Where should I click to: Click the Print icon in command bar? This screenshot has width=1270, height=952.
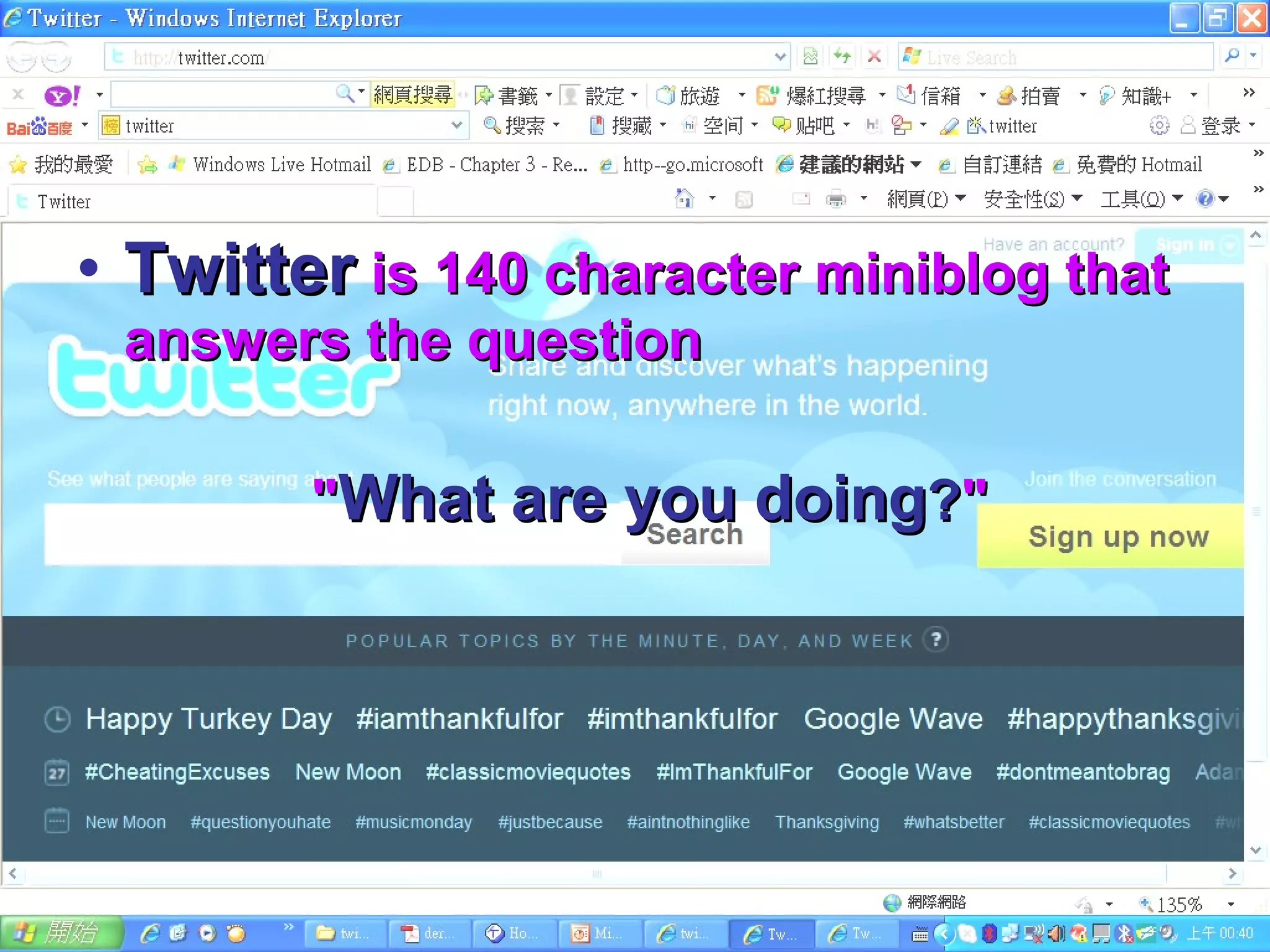point(836,199)
